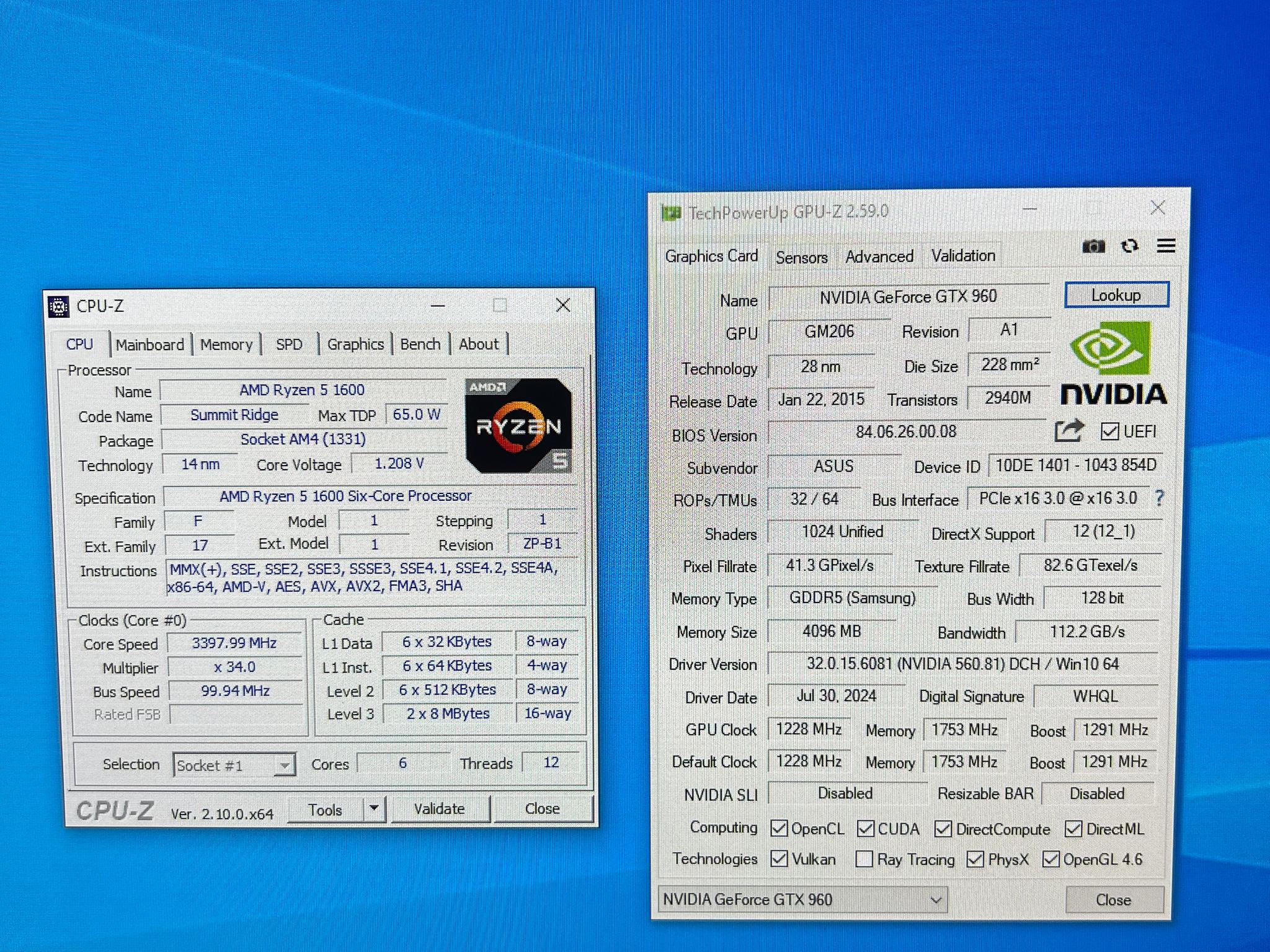The height and width of the screenshot is (952, 1270).
Task: Take a screenshot with the GPU-Z camera icon
Action: click(1094, 246)
